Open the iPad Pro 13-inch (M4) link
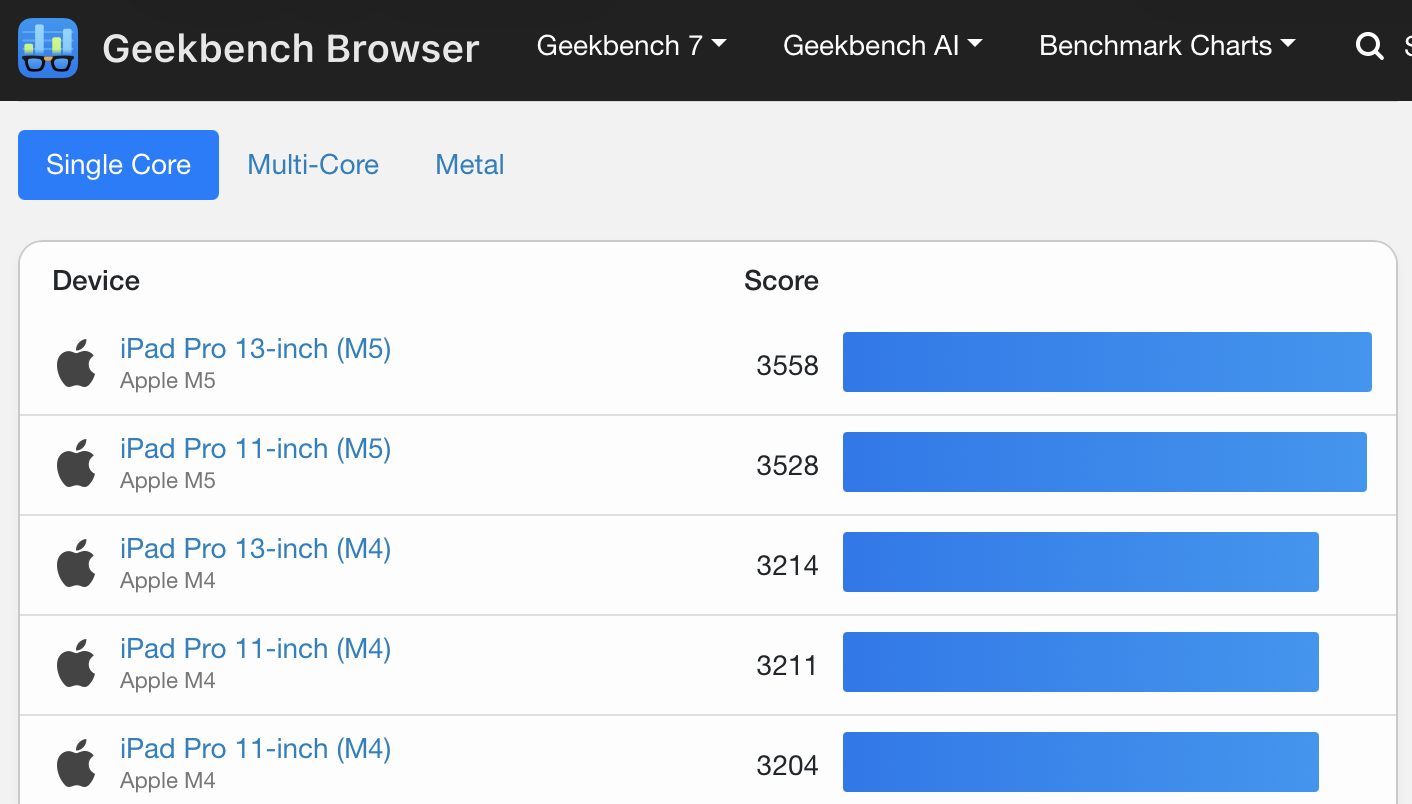 (255, 549)
